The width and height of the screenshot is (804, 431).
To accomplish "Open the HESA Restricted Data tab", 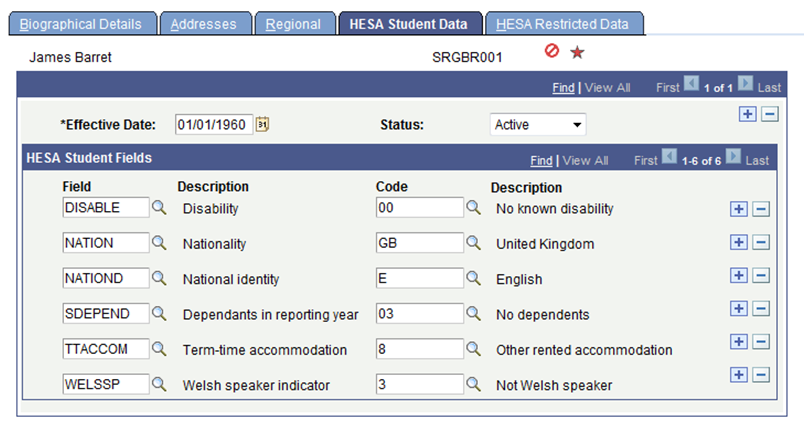I will (x=564, y=23).
